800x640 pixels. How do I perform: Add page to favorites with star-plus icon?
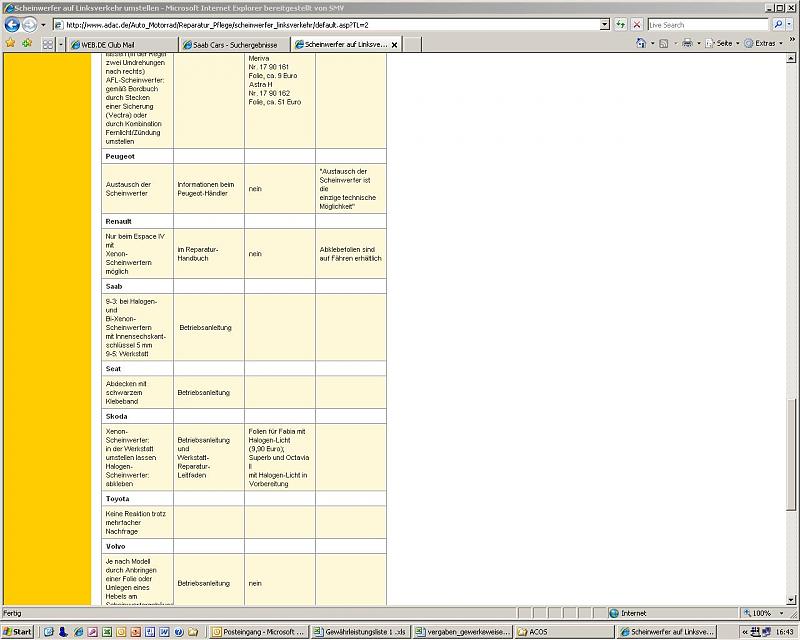pos(27,43)
